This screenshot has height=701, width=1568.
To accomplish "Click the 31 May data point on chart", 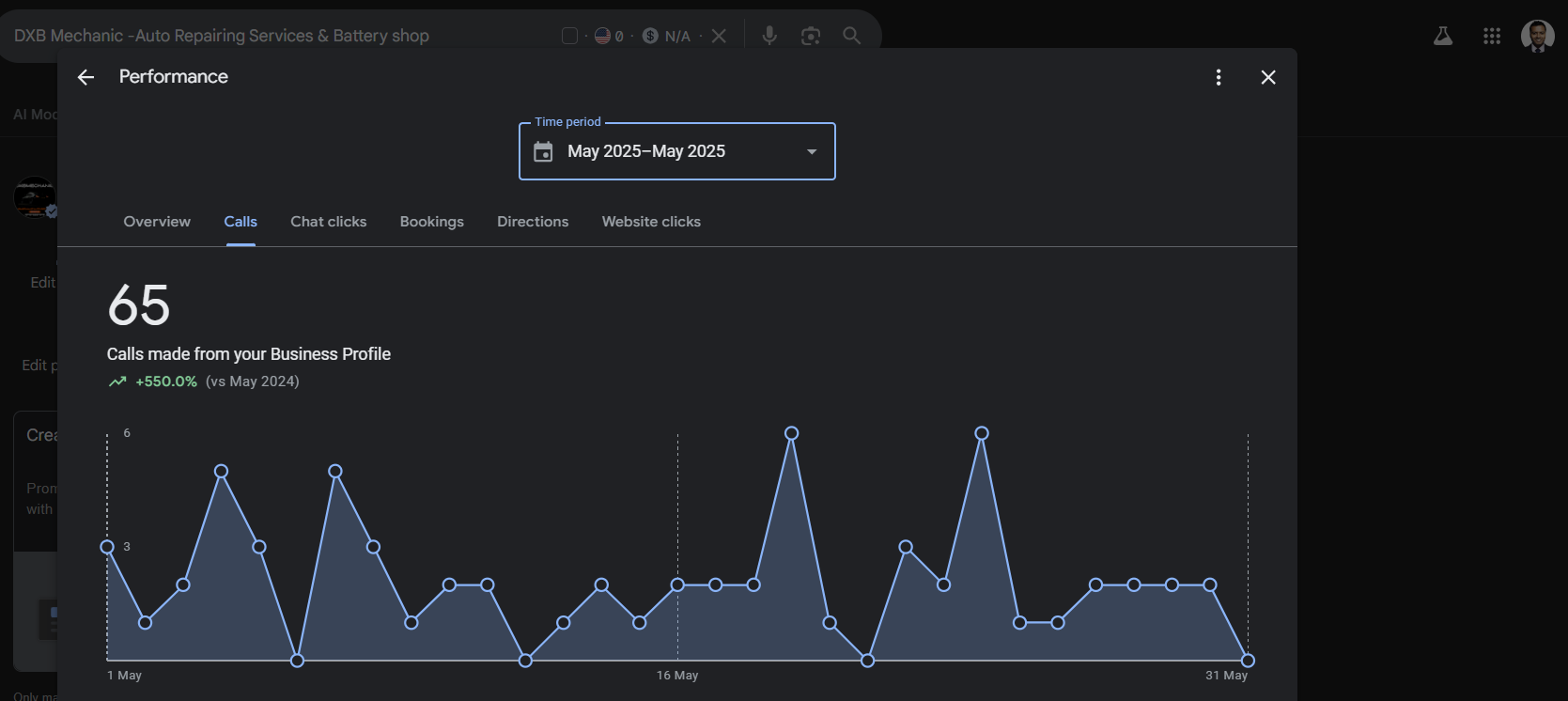I will [x=1248, y=661].
